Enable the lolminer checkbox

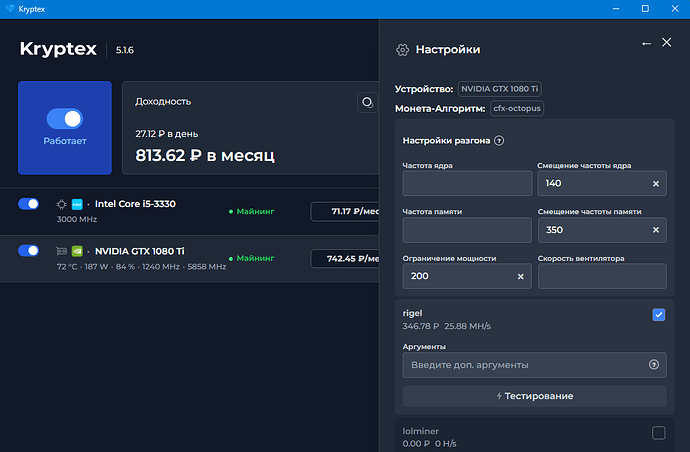point(658,433)
